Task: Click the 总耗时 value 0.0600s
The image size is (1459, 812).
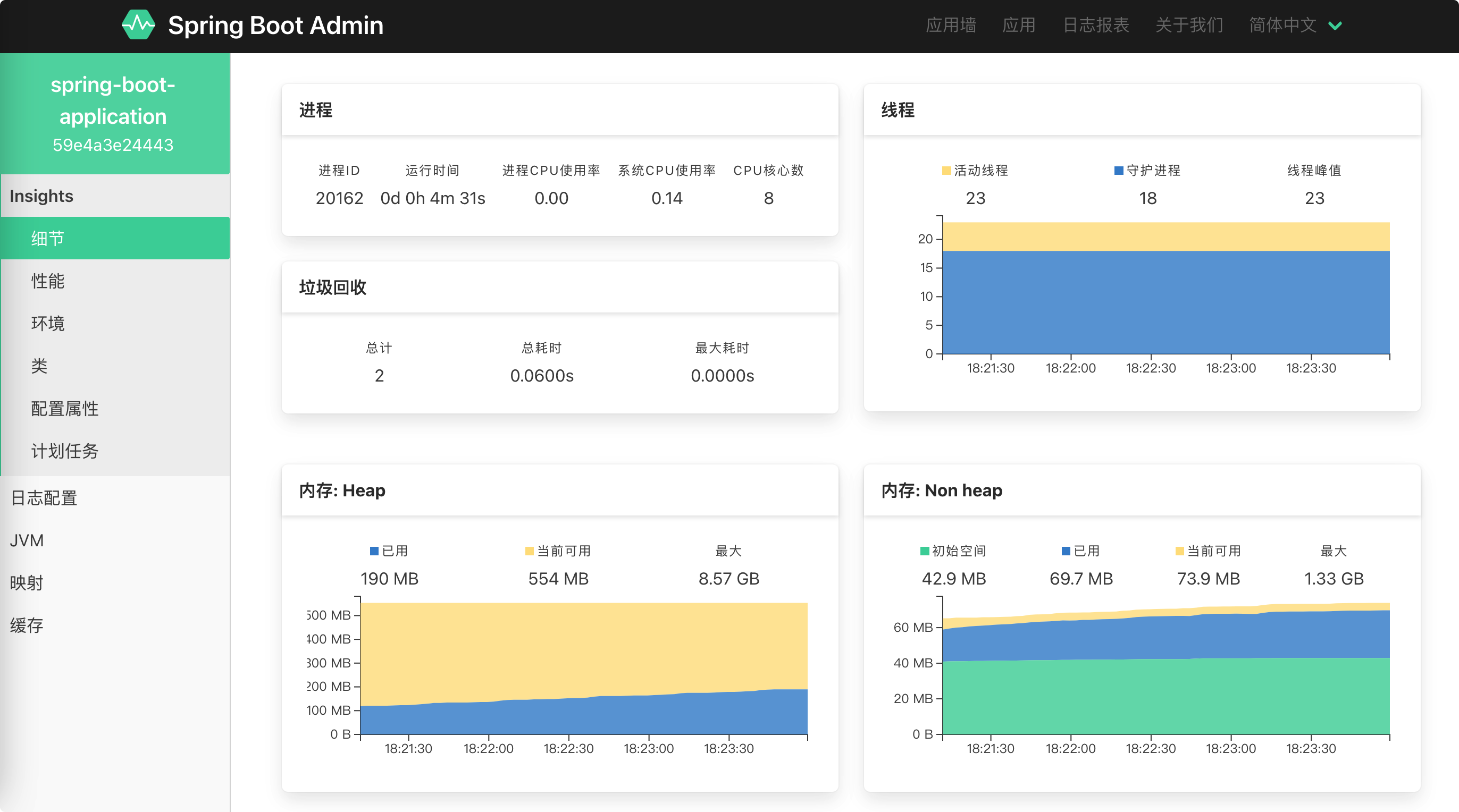Action: click(542, 375)
